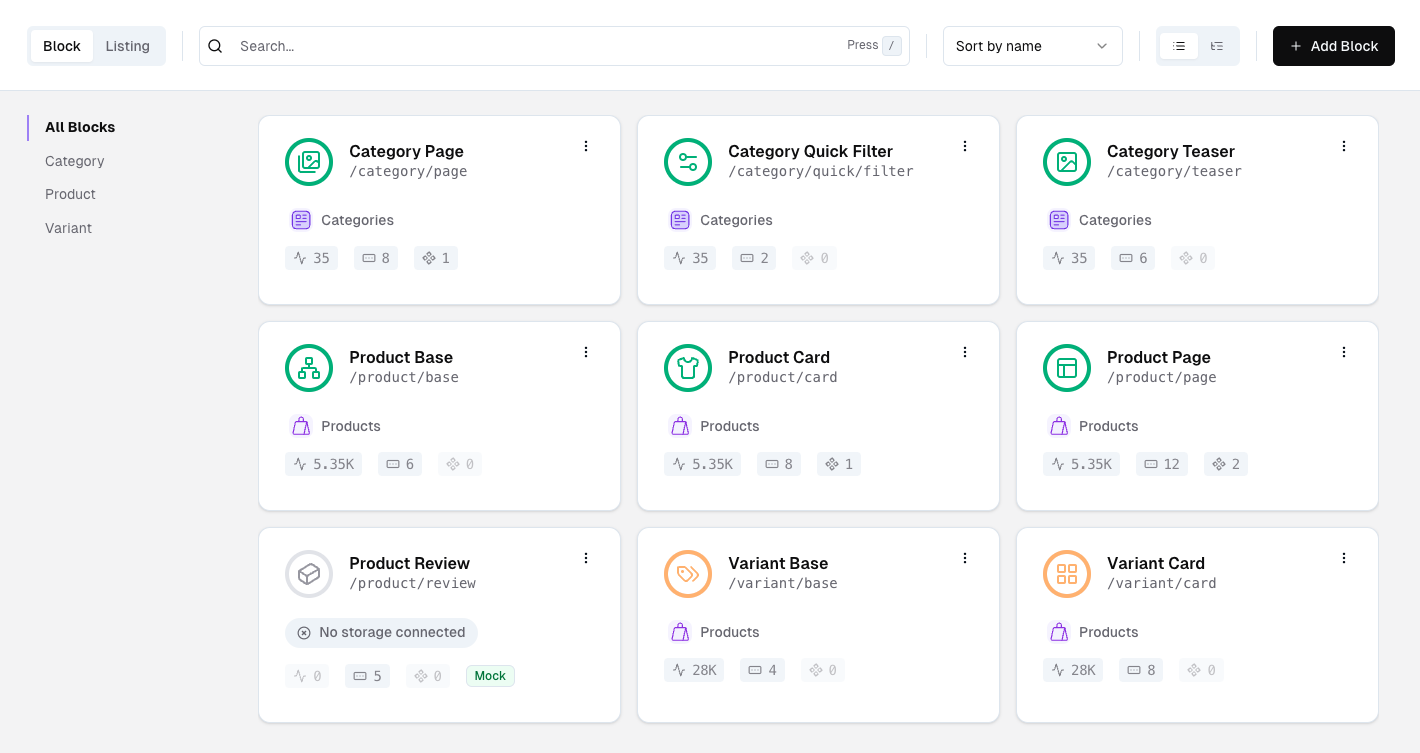Click inside the search input field
This screenshot has width=1420, height=753.
(500, 45)
